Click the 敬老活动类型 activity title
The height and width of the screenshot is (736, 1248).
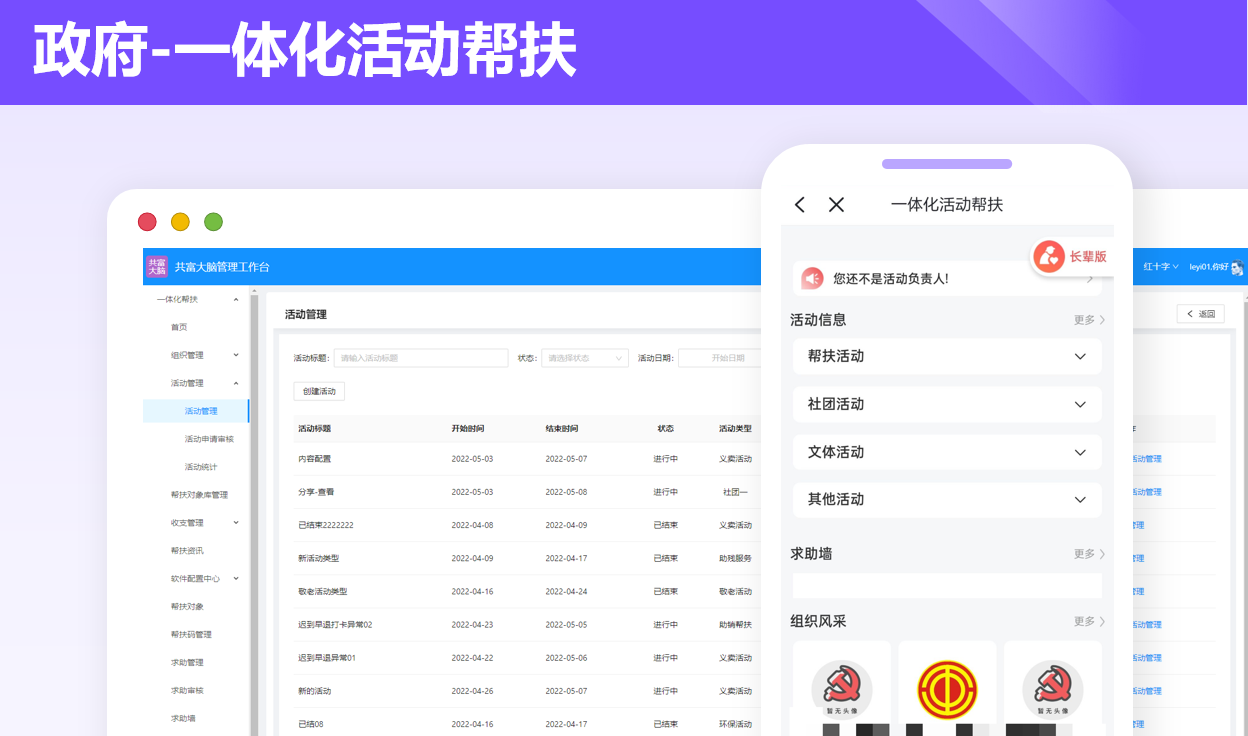tap(322, 592)
